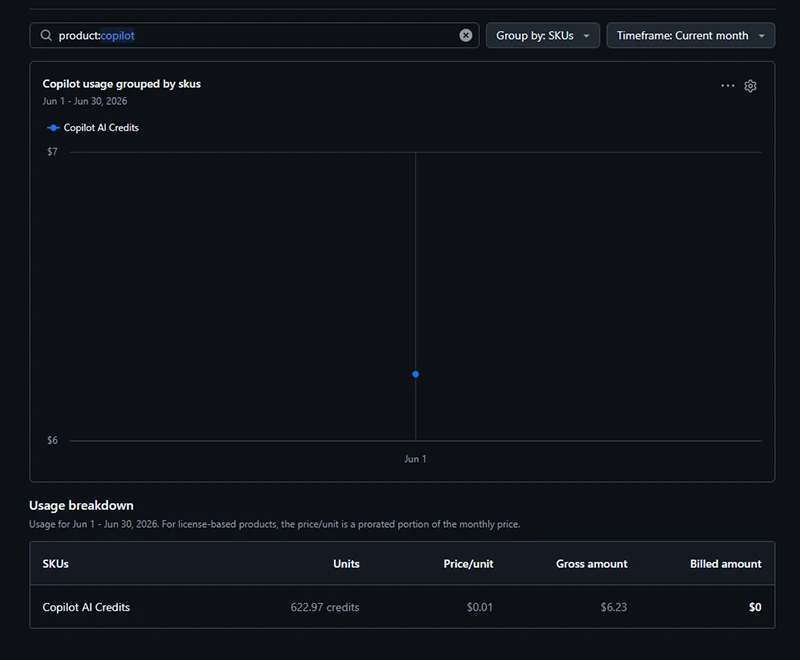Open the chart three-dot options menu
The height and width of the screenshot is (660, 800).
728,86
